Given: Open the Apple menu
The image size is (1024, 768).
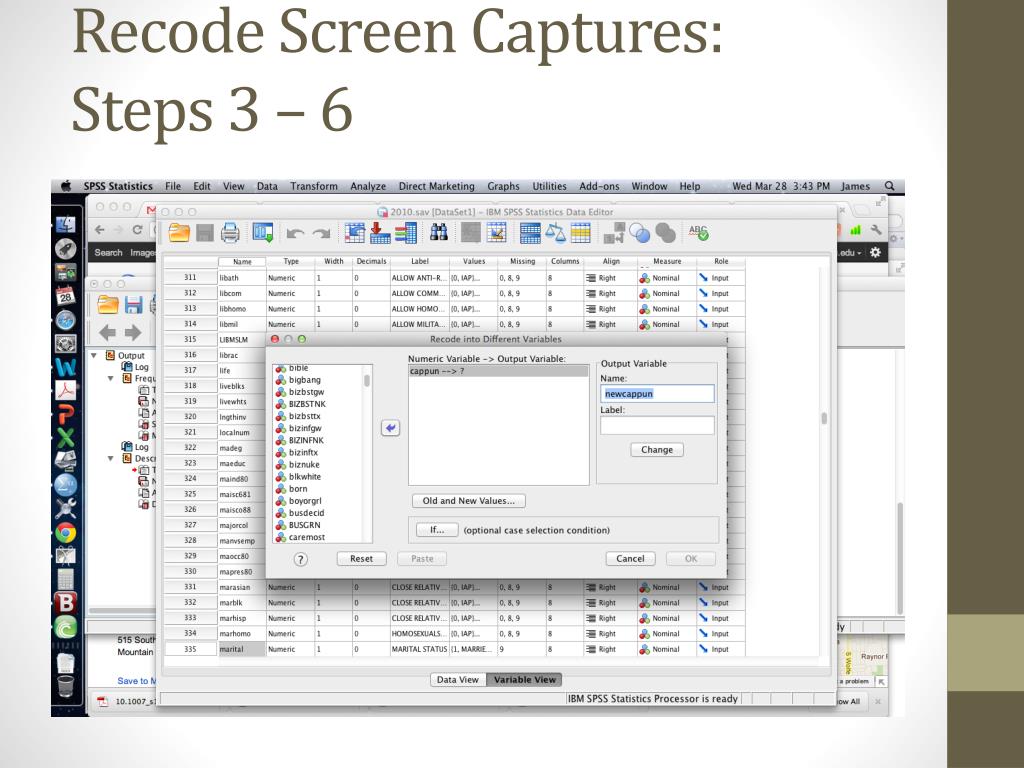Looking at the screenshot, I should pos(66,186).
